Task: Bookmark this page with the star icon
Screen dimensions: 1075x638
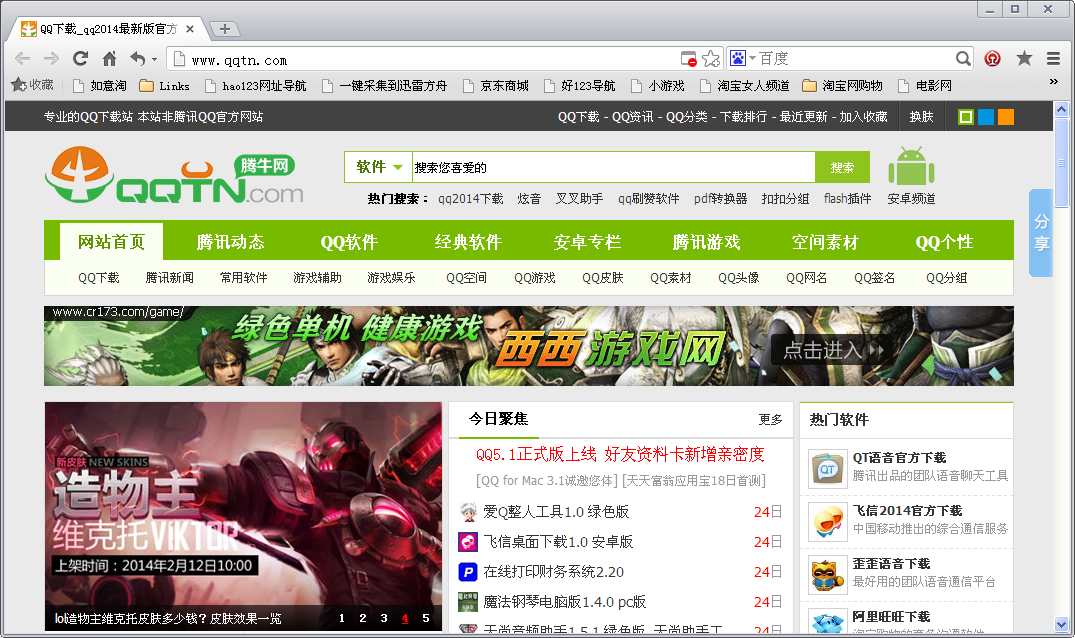Action: pyautogui.click(x=711, y=59)
